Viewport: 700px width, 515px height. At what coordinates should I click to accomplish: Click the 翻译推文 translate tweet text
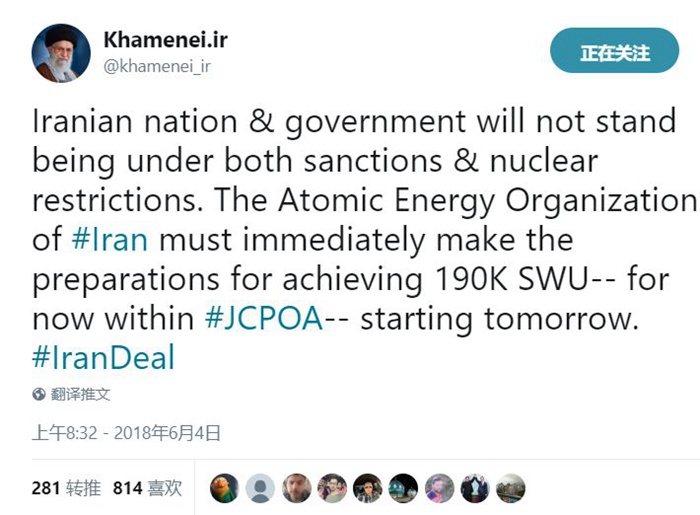click(80, 394)
